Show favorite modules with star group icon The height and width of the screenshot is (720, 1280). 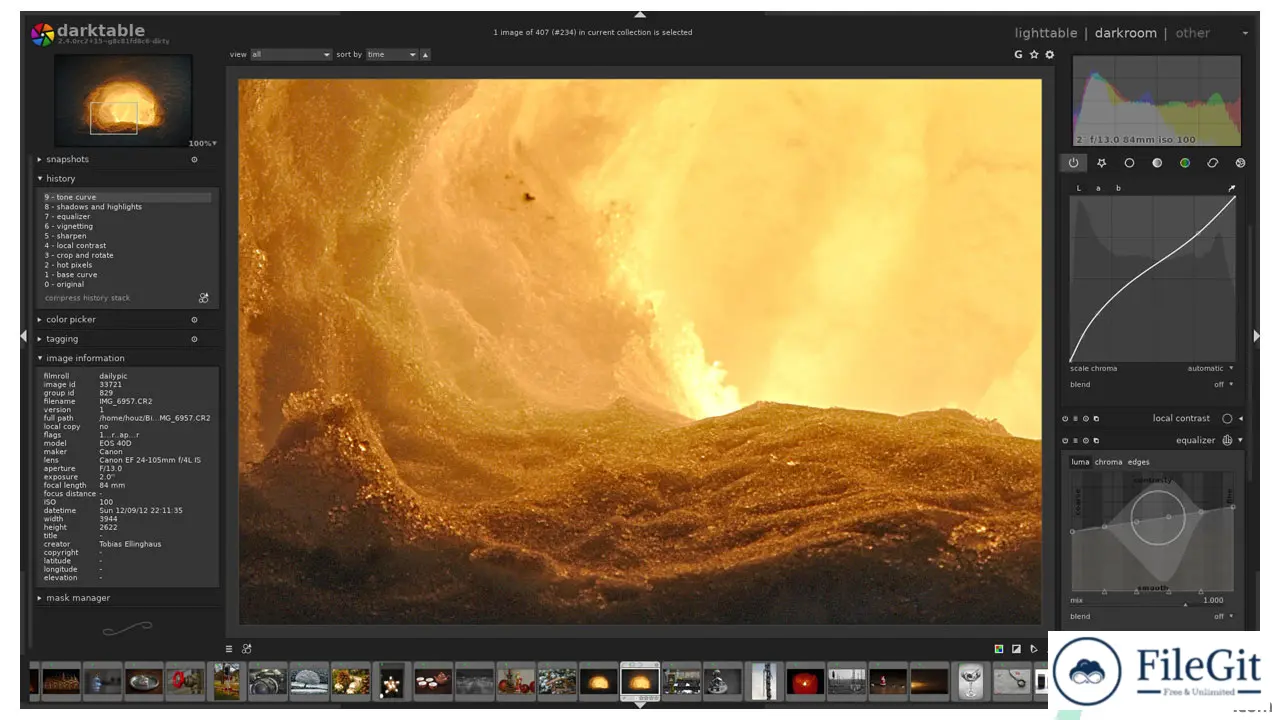[1101, 163]
